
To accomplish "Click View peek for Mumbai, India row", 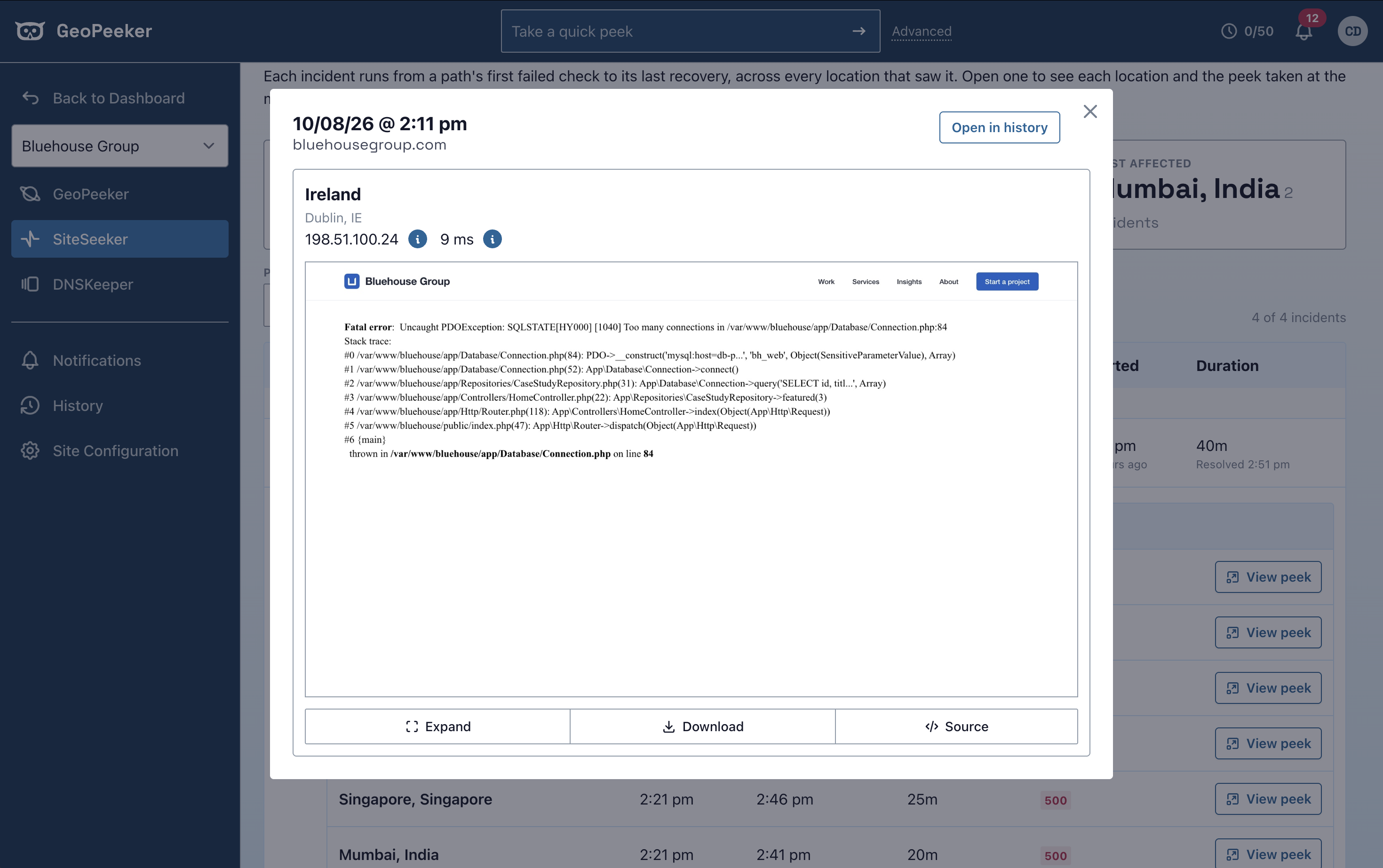I will coord(1268,854).
